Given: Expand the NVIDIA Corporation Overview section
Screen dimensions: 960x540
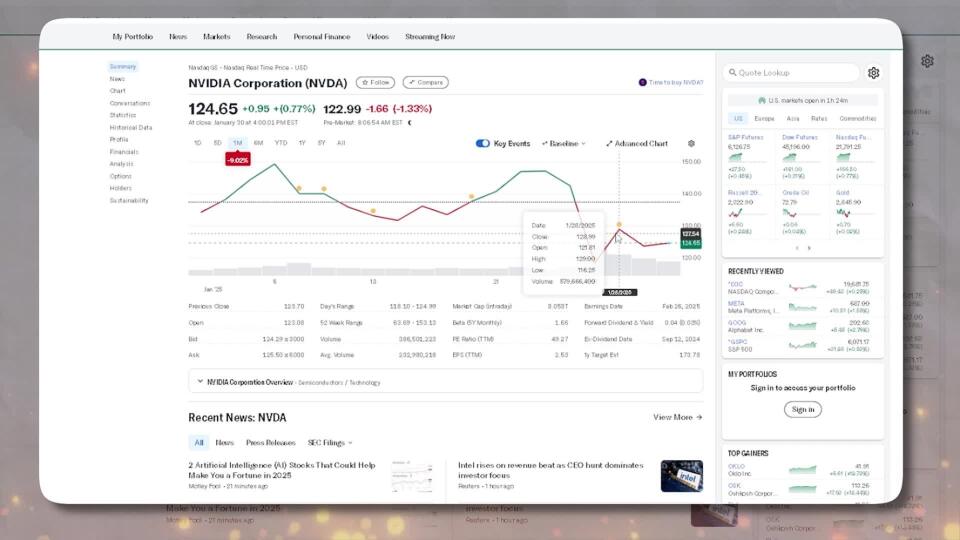Looking at the screenshot, I should (x=446, y=382).
